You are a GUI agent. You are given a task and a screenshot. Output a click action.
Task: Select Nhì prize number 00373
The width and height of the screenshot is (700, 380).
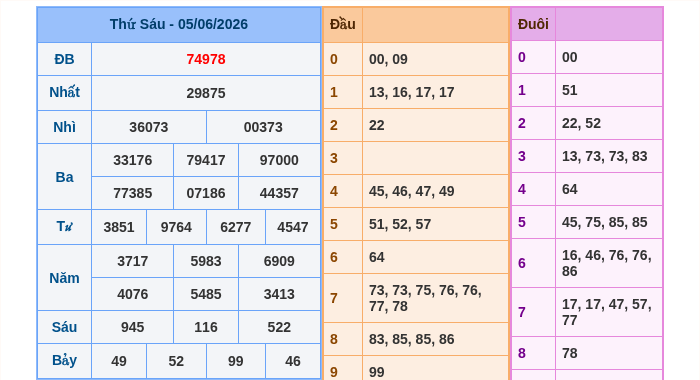pyautogui.click(x=263, y=127)
